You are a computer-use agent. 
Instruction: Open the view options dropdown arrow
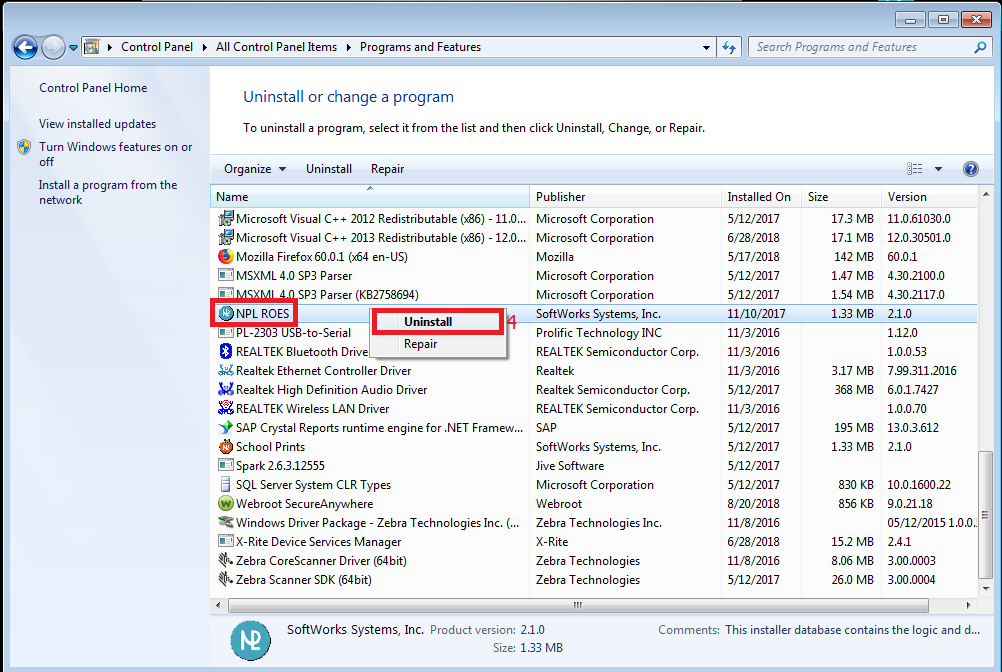(x=938, y=169)
